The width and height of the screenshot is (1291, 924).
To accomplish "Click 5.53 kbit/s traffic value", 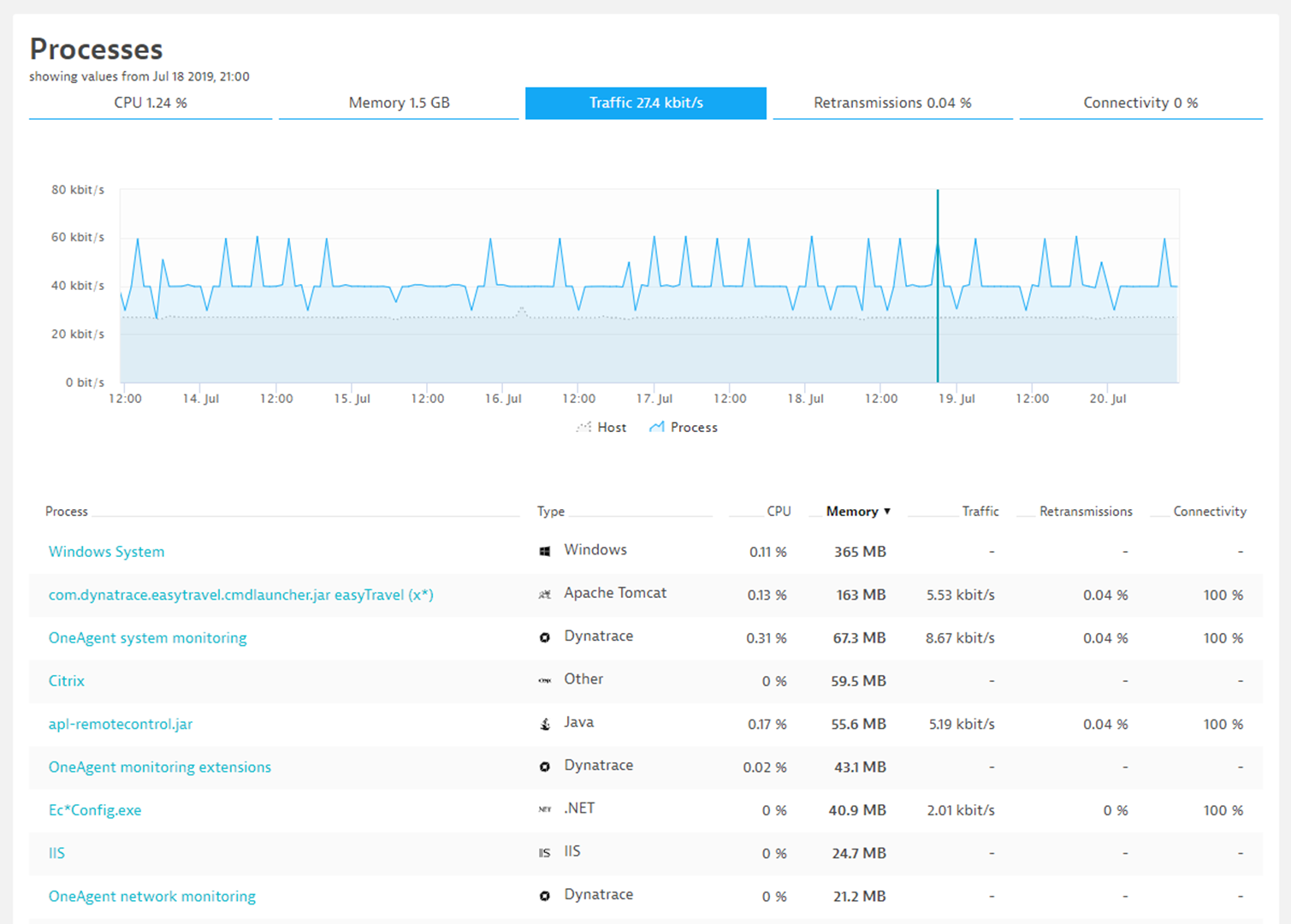I will (x=961, y=595).
